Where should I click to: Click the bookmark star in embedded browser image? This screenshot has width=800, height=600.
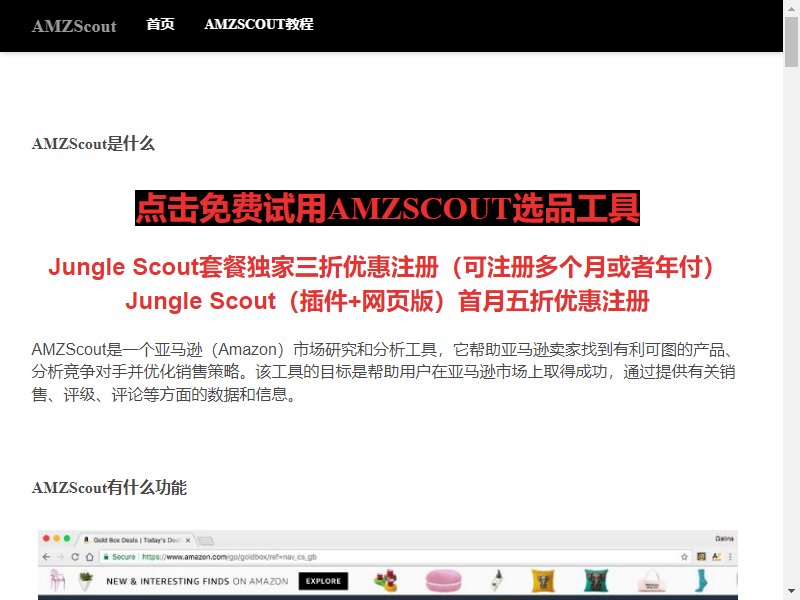684,557
